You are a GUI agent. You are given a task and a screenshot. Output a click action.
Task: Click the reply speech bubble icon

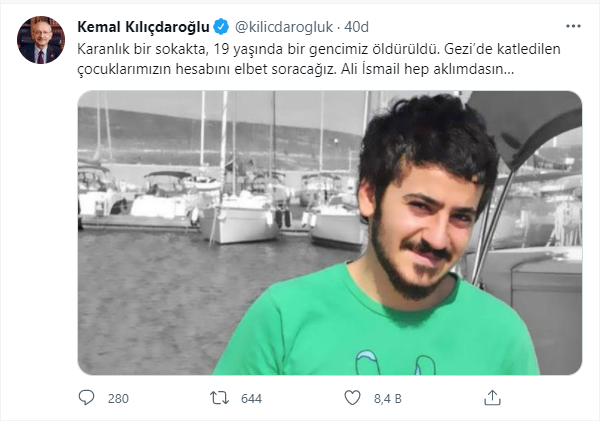click(x=86, y=398)
